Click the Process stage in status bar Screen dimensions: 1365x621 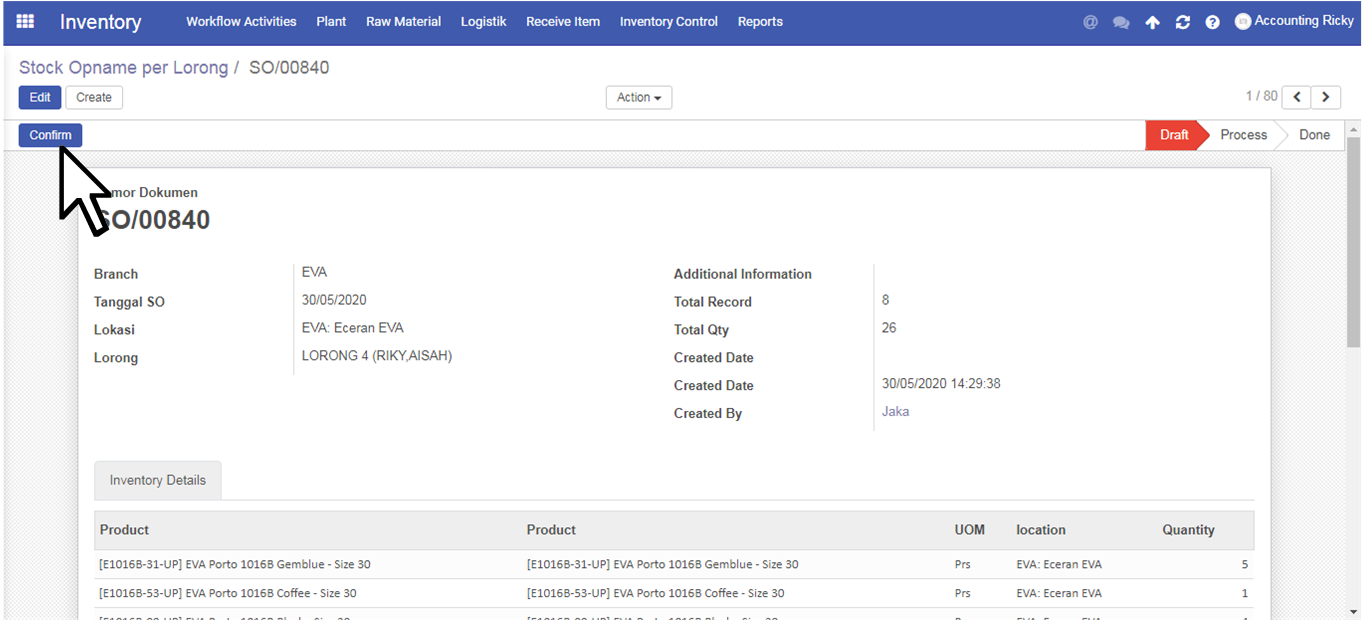point(1243,135)
